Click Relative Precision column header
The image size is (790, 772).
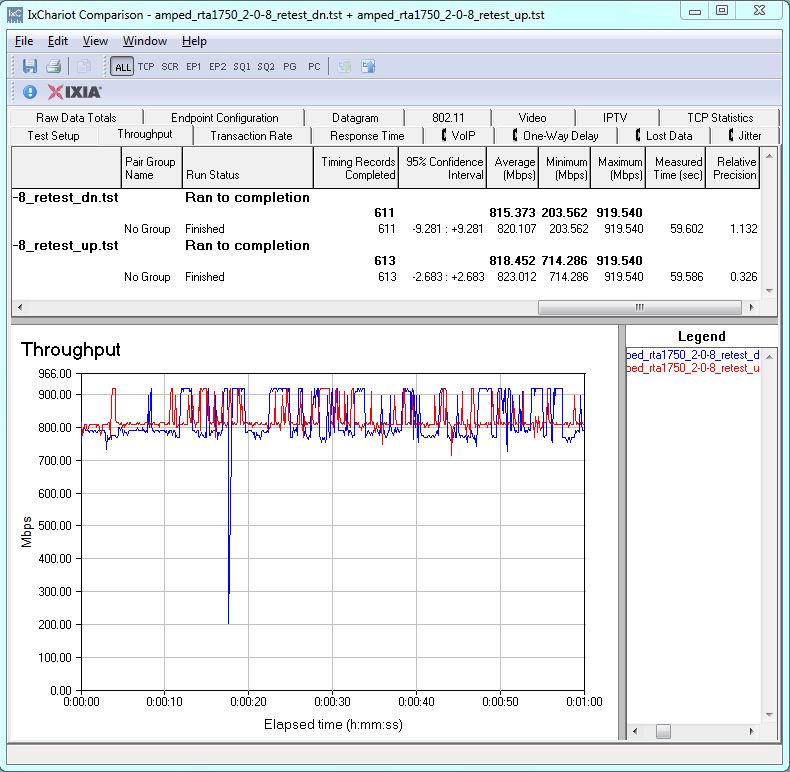(733, 168)
